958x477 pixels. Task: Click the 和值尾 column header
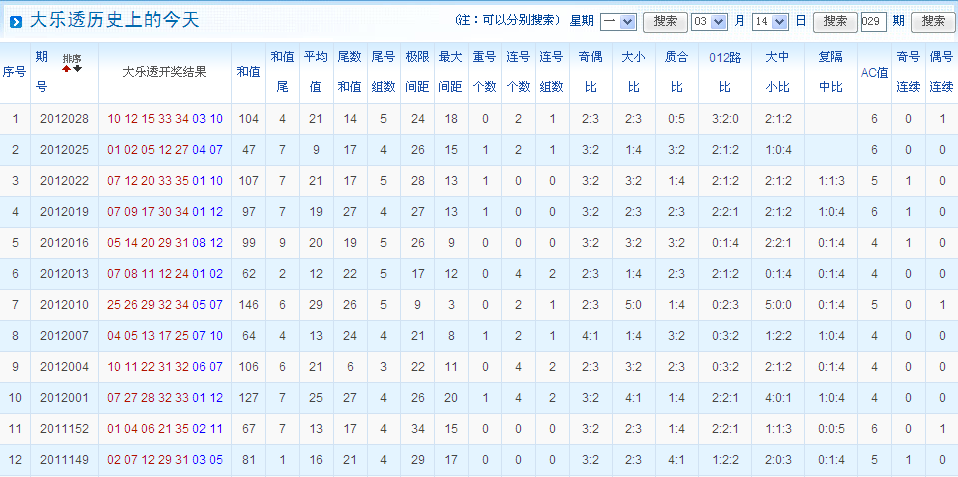point(282,72)
